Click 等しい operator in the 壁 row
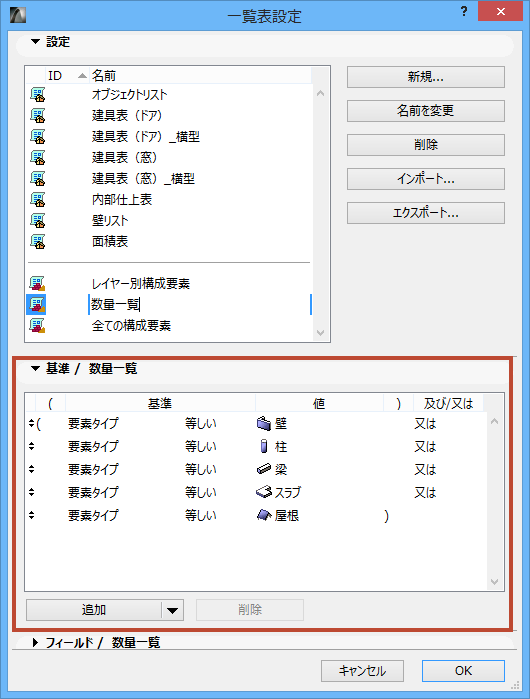The image size is (530, 699). [x=201, y=424]
